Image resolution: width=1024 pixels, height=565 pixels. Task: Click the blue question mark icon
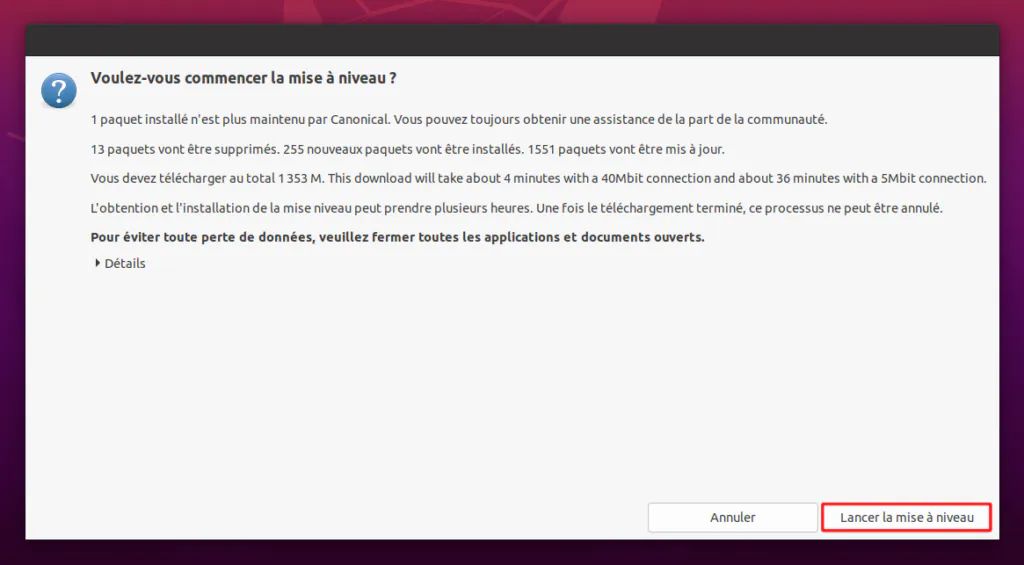59,90
